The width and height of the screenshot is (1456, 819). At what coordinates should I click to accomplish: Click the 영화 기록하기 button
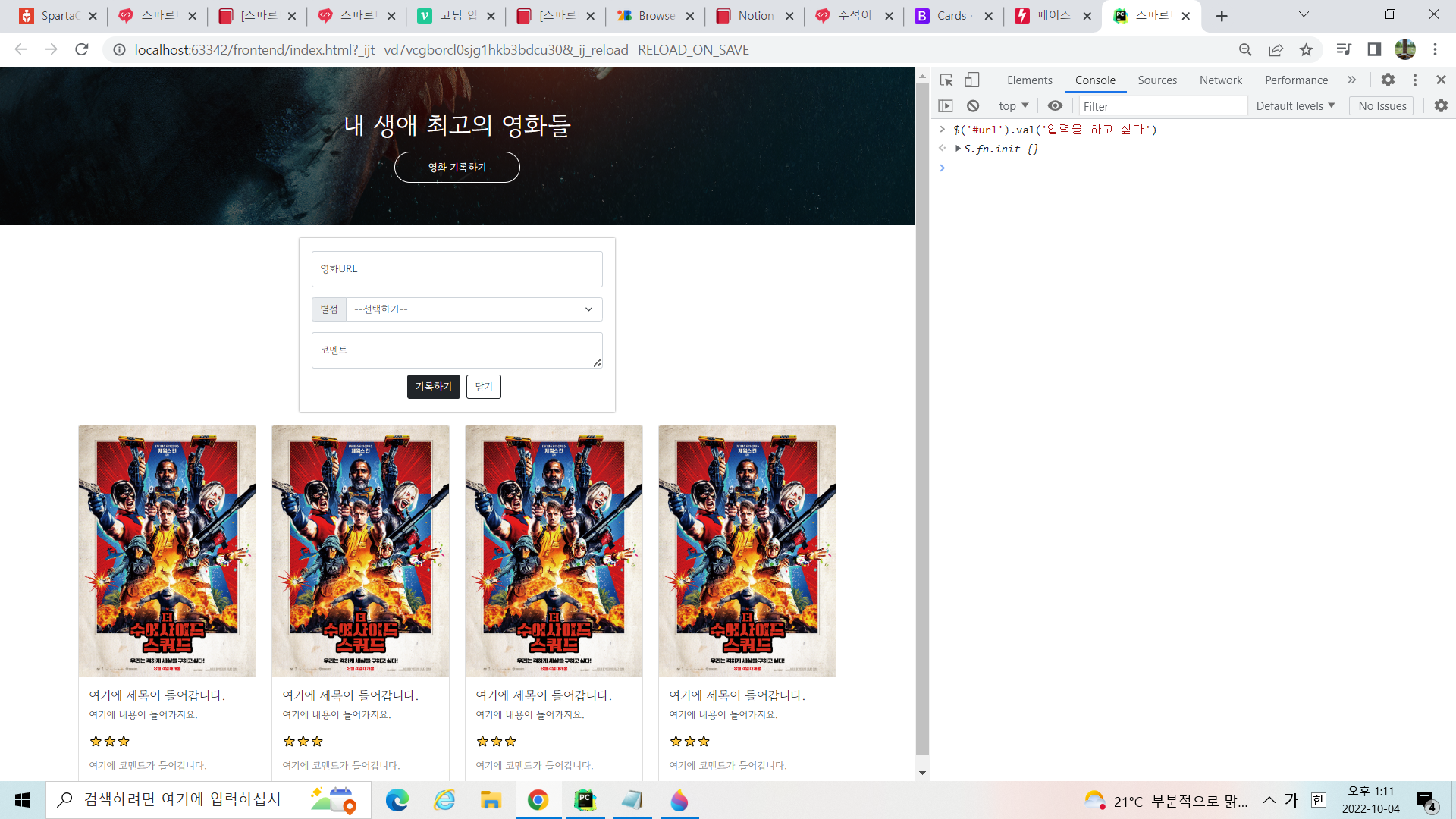coord(457,167)
